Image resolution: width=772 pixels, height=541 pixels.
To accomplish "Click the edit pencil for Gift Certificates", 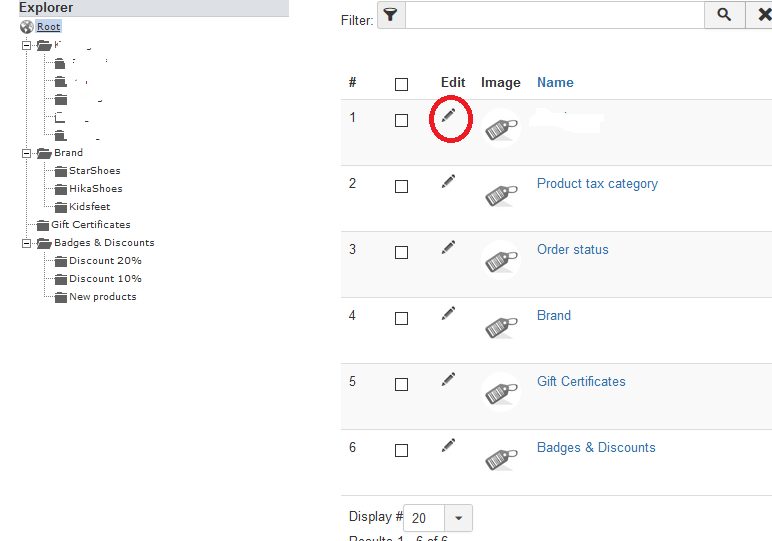I will (448, 379).
